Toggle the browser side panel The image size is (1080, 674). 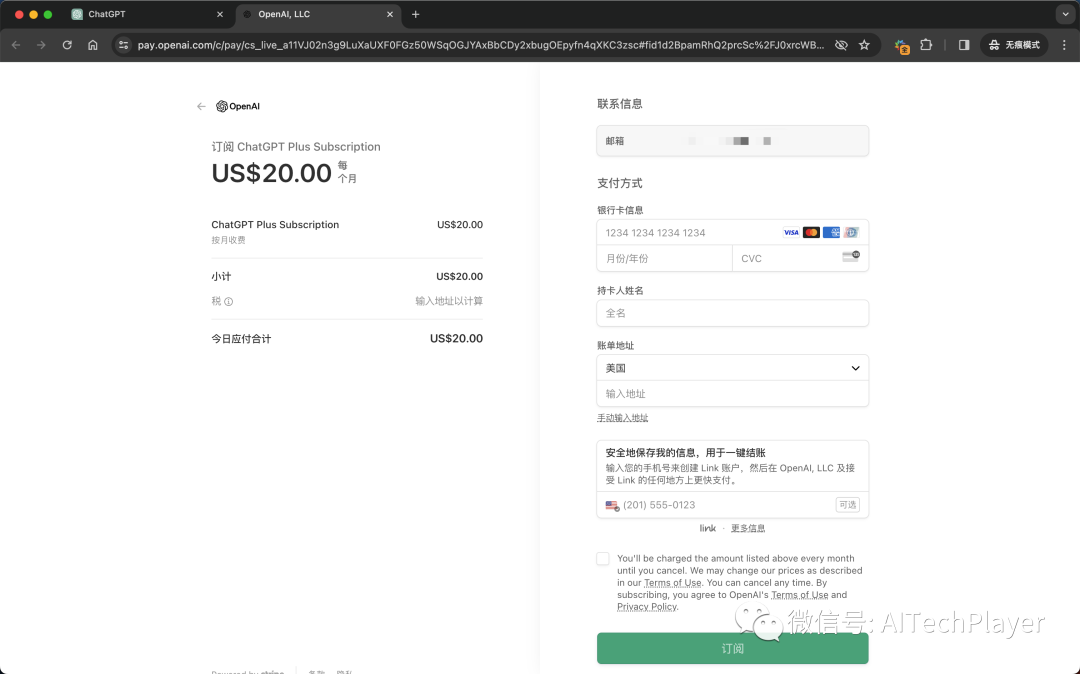tap(964, 45)
